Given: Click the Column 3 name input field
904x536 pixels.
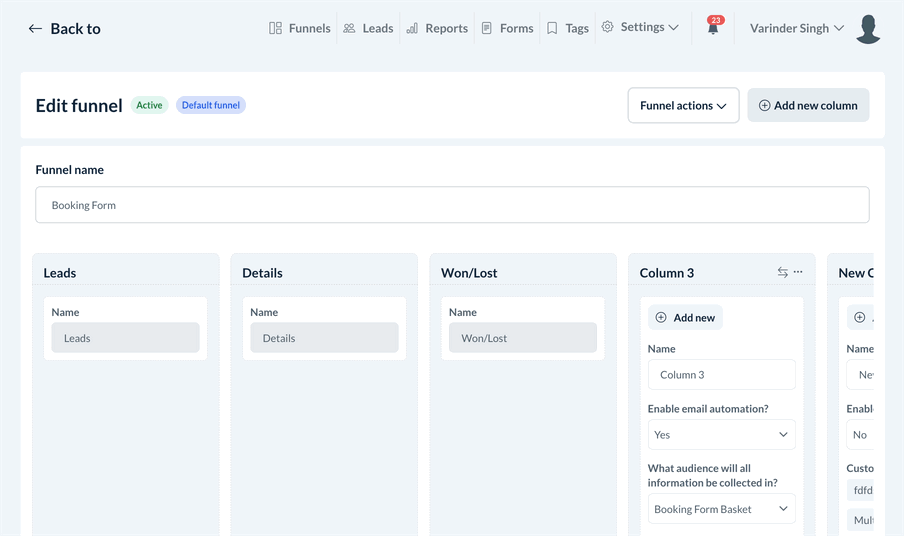Looking at the screenshot, I should point(721,375).
